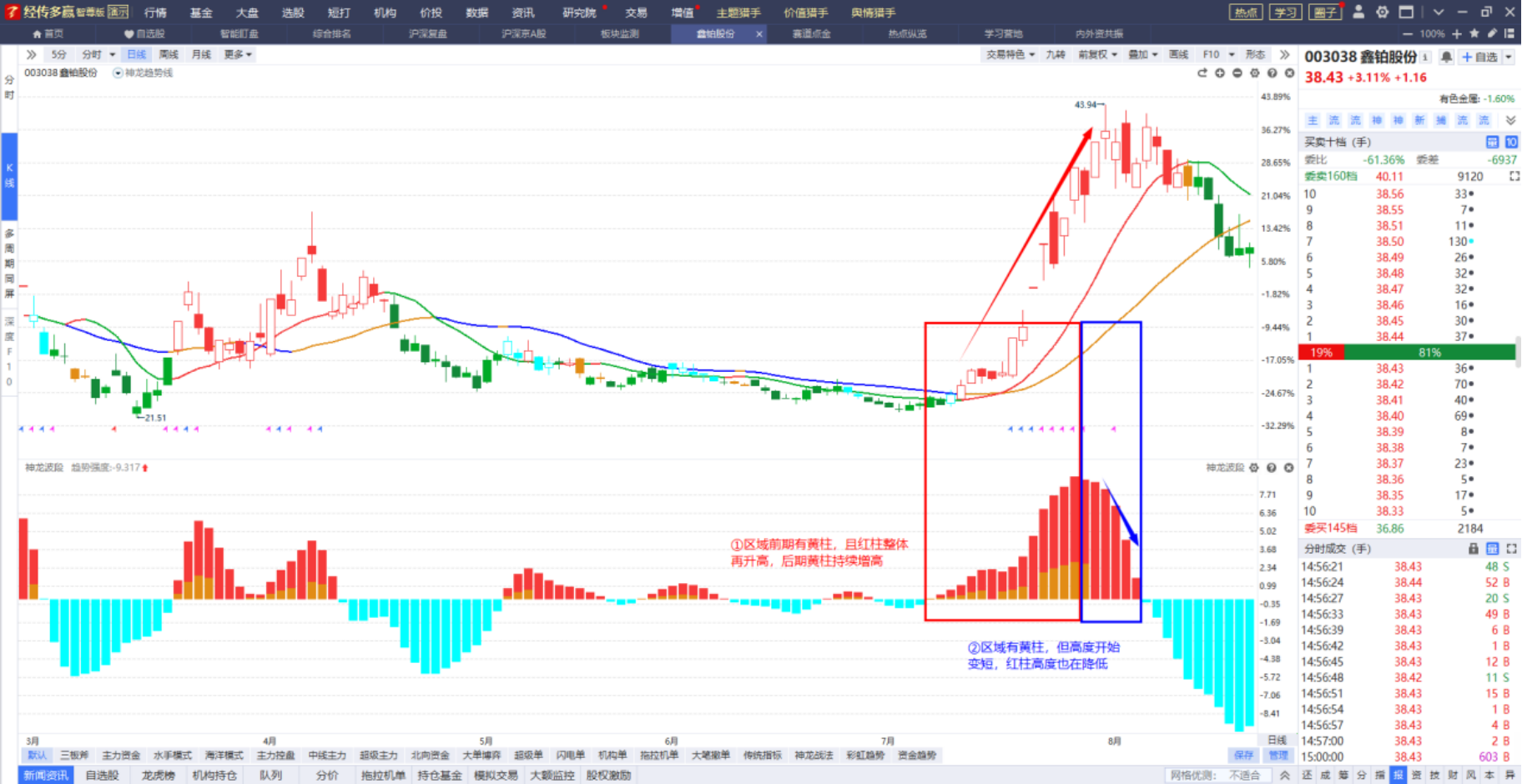
Task: Toggle 日线 daily period view
Action: [x=136, y=54]
